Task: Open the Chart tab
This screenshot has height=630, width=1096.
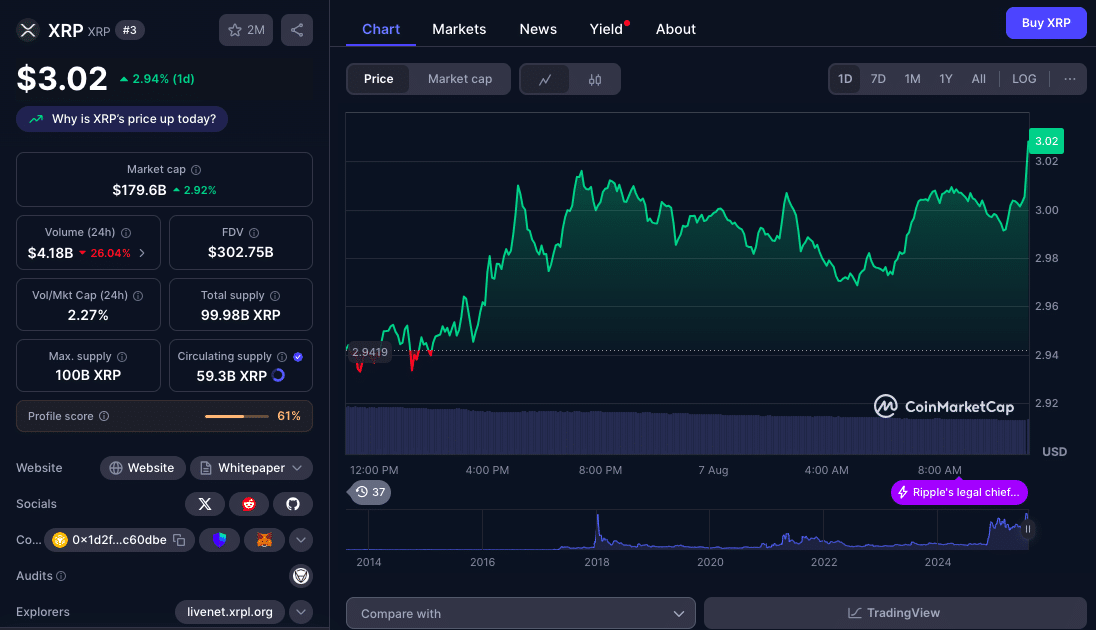Action: coord(381,29)
